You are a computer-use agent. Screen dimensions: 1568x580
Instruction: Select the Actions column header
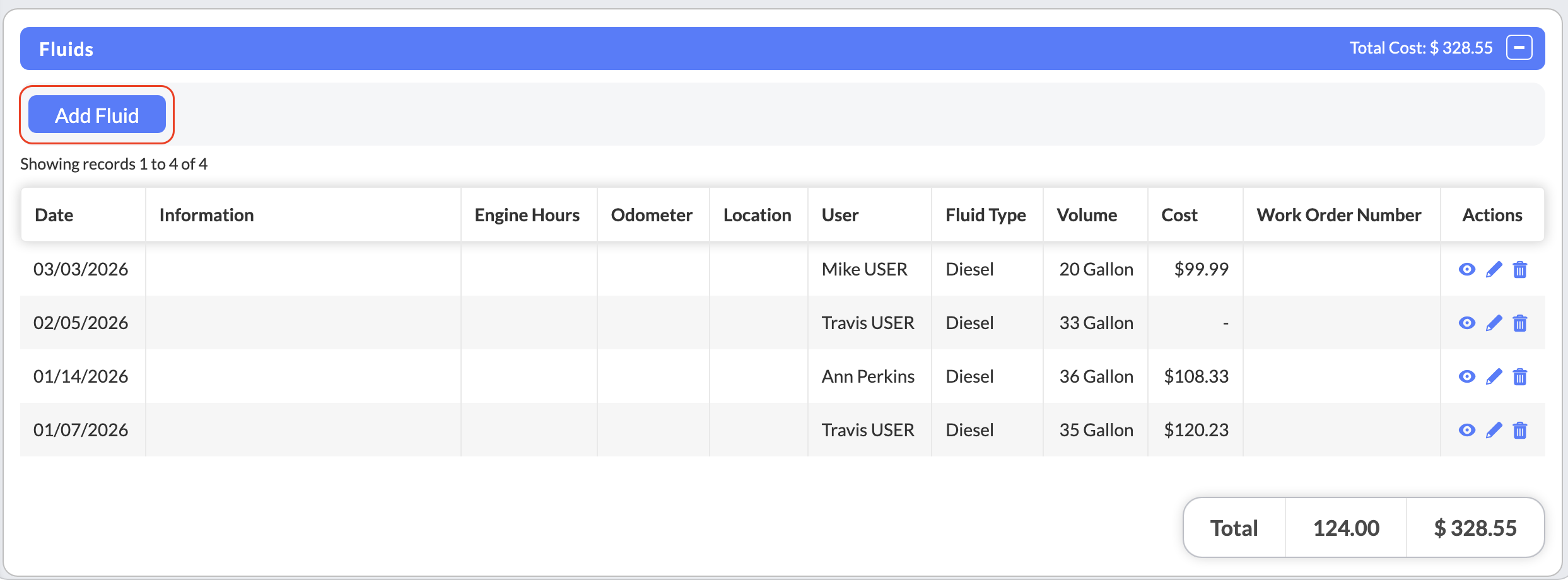pos(1492,215)
